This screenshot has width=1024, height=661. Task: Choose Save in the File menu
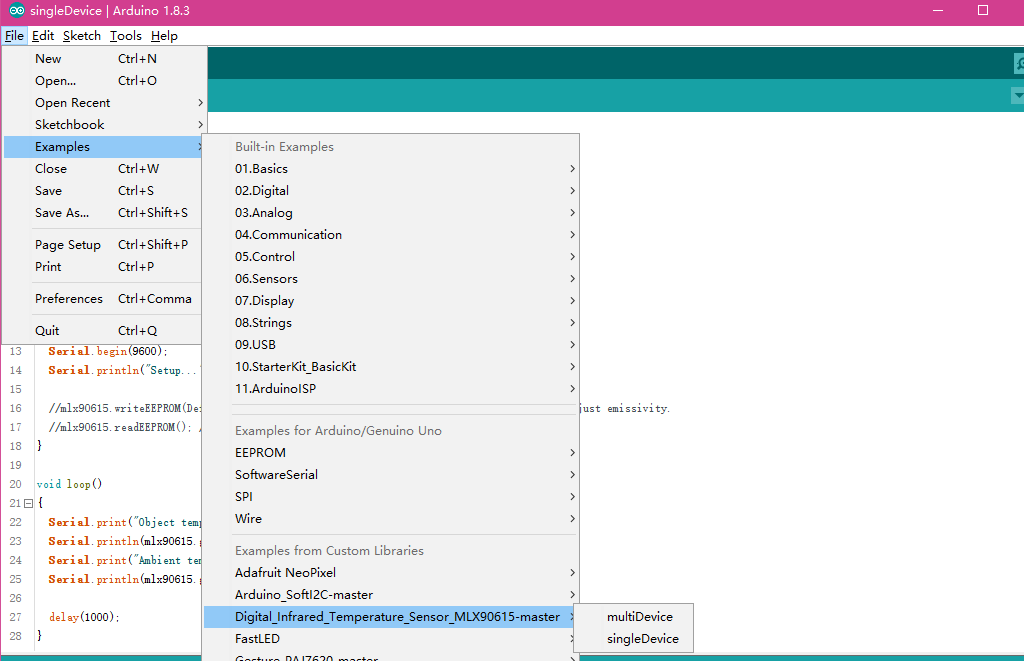coord(103,191)
